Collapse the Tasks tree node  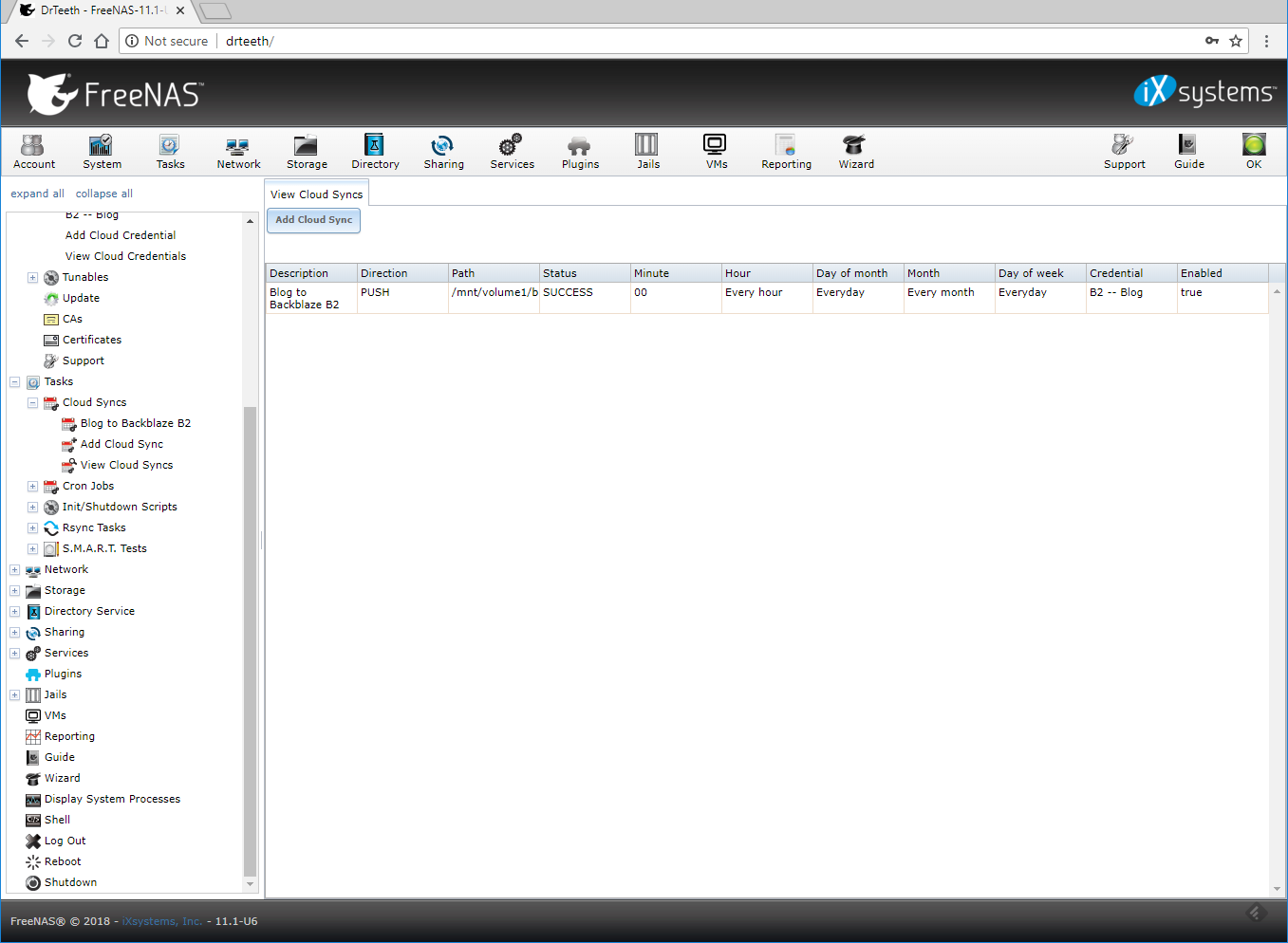15,382
